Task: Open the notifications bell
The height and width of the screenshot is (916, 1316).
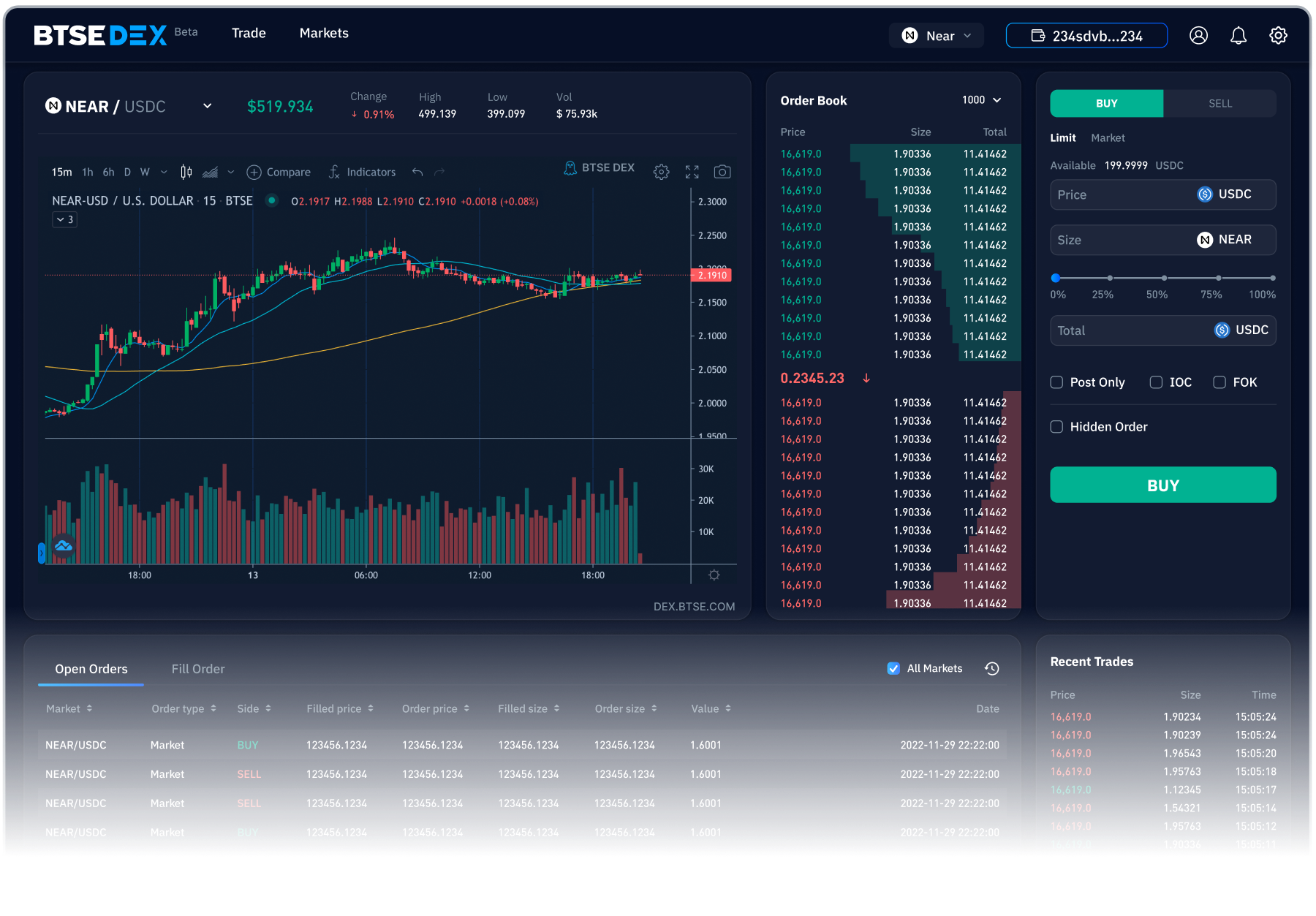Action: click(x=1239, y=35)
